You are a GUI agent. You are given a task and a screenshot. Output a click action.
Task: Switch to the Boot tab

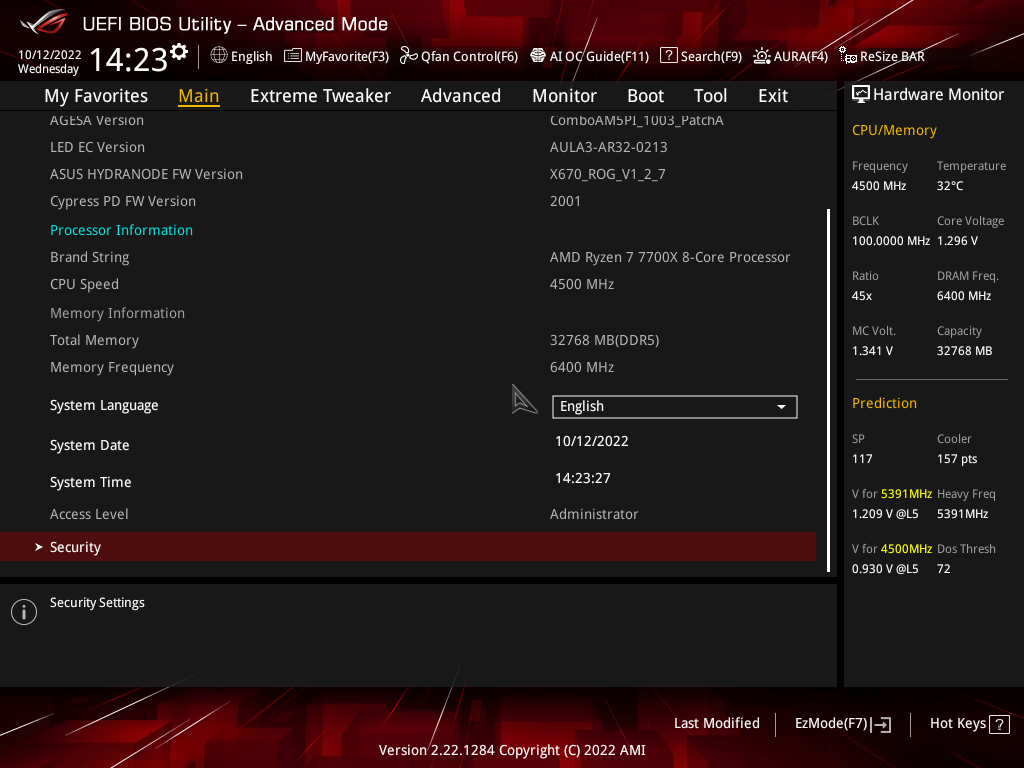coord(645,96)
